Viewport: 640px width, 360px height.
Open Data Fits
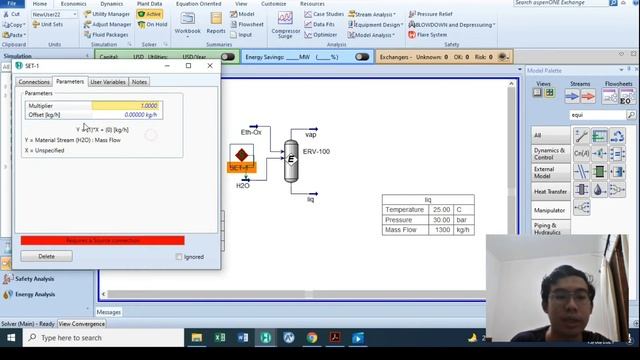320,24
